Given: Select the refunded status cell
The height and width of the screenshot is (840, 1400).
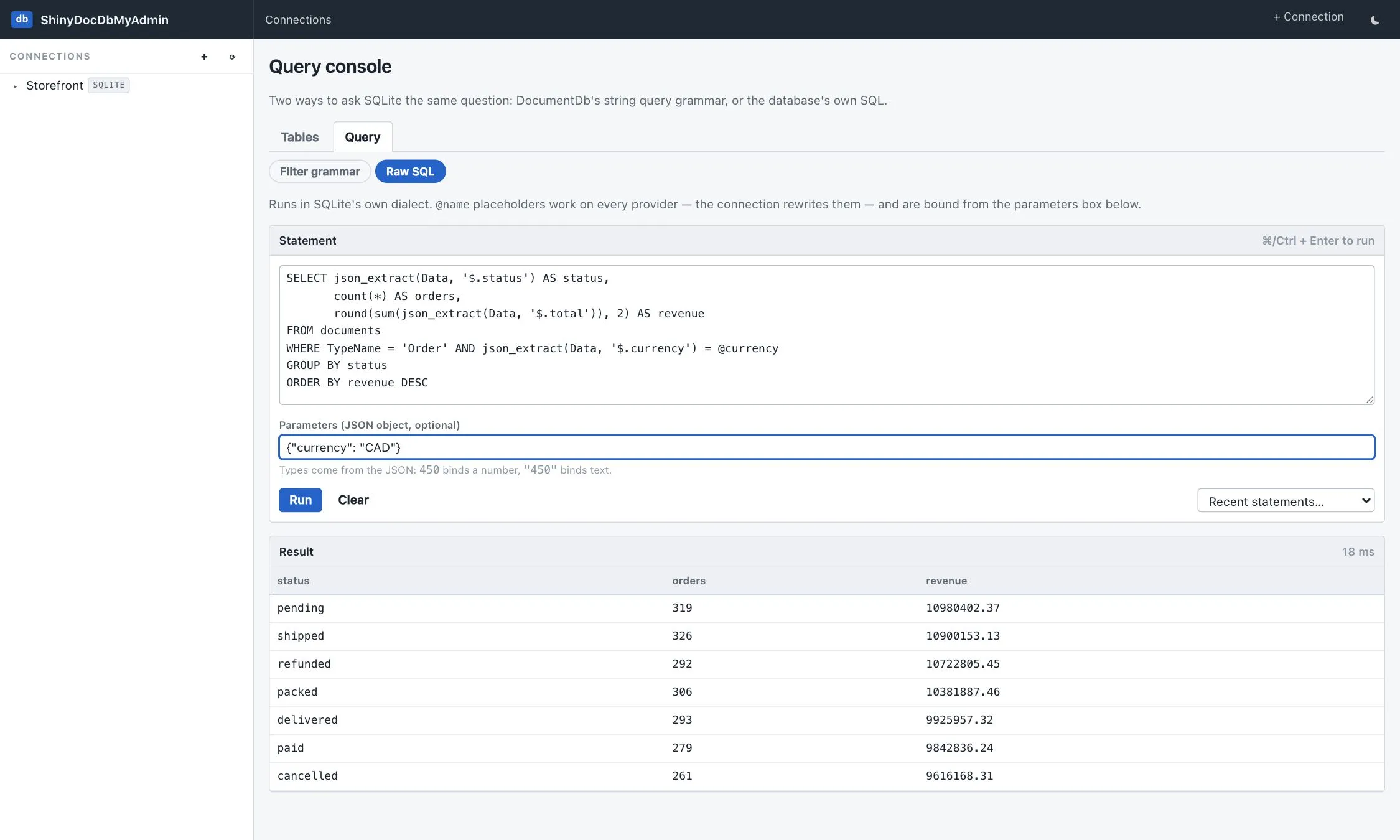Looking at the screenshot, I should (304, 664).
